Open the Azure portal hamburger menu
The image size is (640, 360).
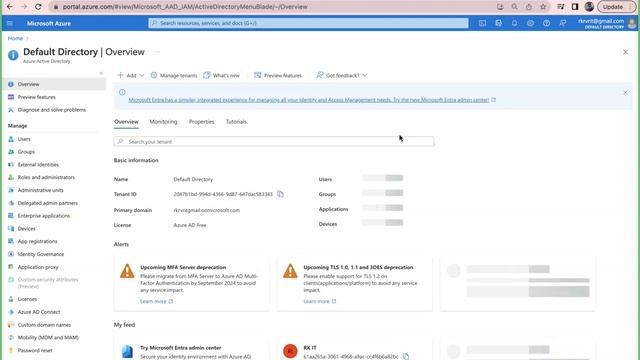[10, 23]
